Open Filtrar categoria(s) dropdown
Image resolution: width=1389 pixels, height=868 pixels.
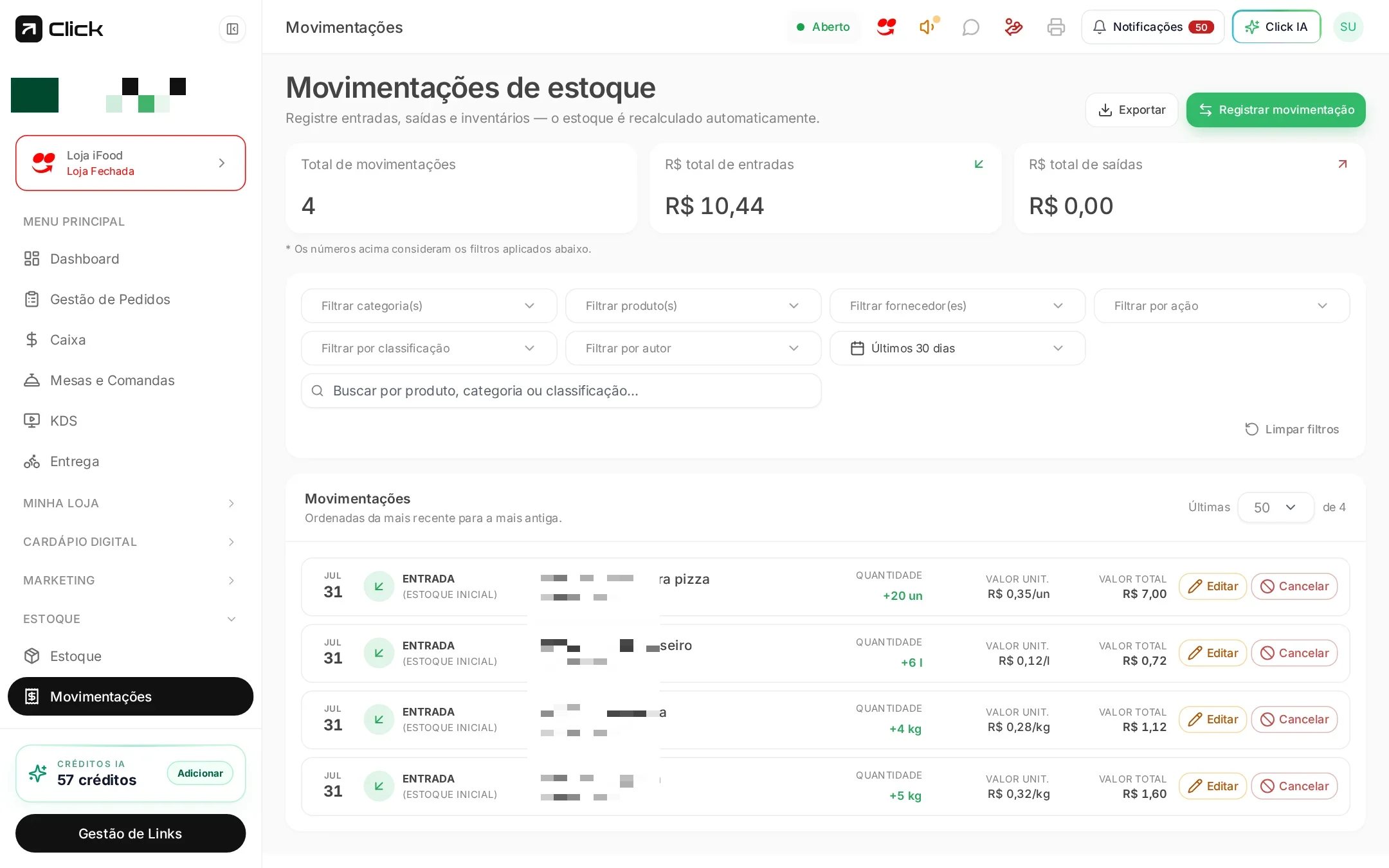429,306
